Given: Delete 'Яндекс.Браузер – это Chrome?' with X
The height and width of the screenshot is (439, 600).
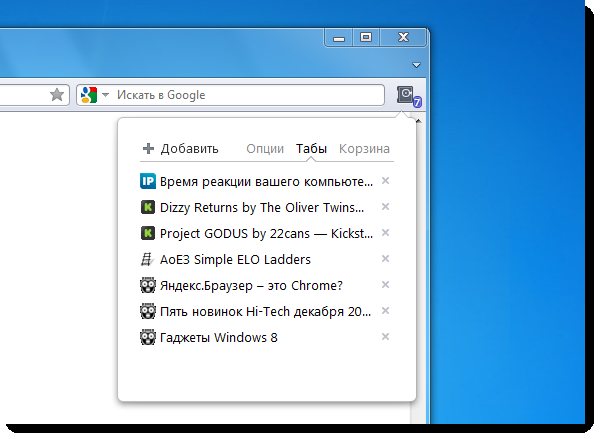Looking at the screenshot, I should pos(385,285).
